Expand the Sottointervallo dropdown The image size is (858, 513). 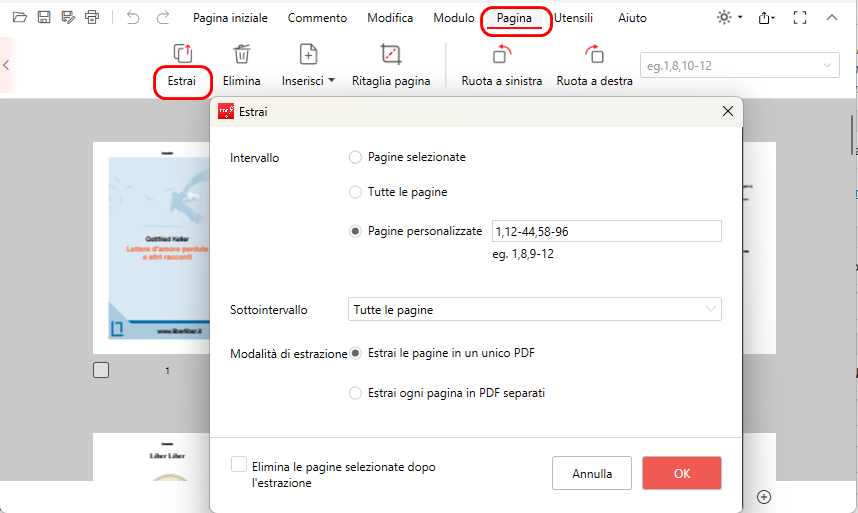[x=535, y=310]
